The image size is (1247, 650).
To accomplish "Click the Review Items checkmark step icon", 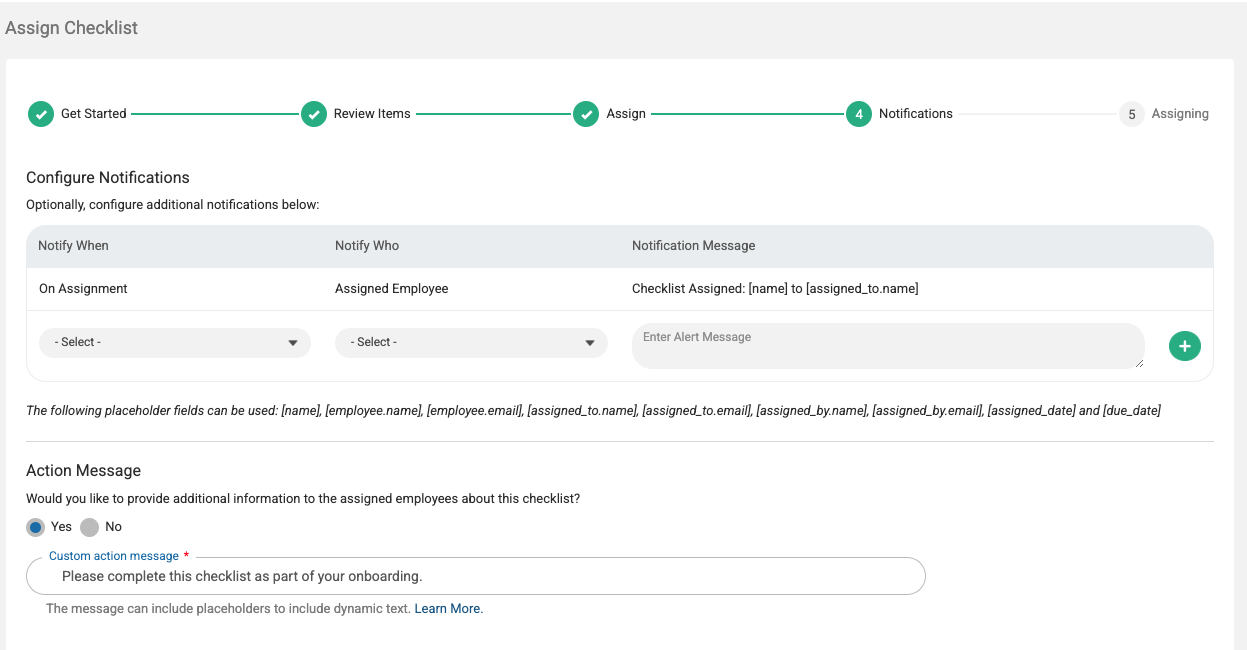I will pos(314,114).
